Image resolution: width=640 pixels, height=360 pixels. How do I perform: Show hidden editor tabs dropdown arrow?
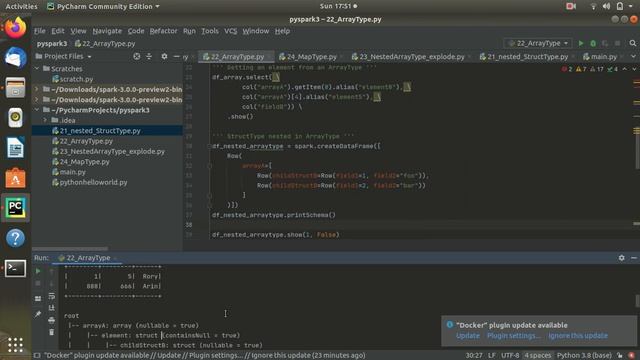point(633,56)
